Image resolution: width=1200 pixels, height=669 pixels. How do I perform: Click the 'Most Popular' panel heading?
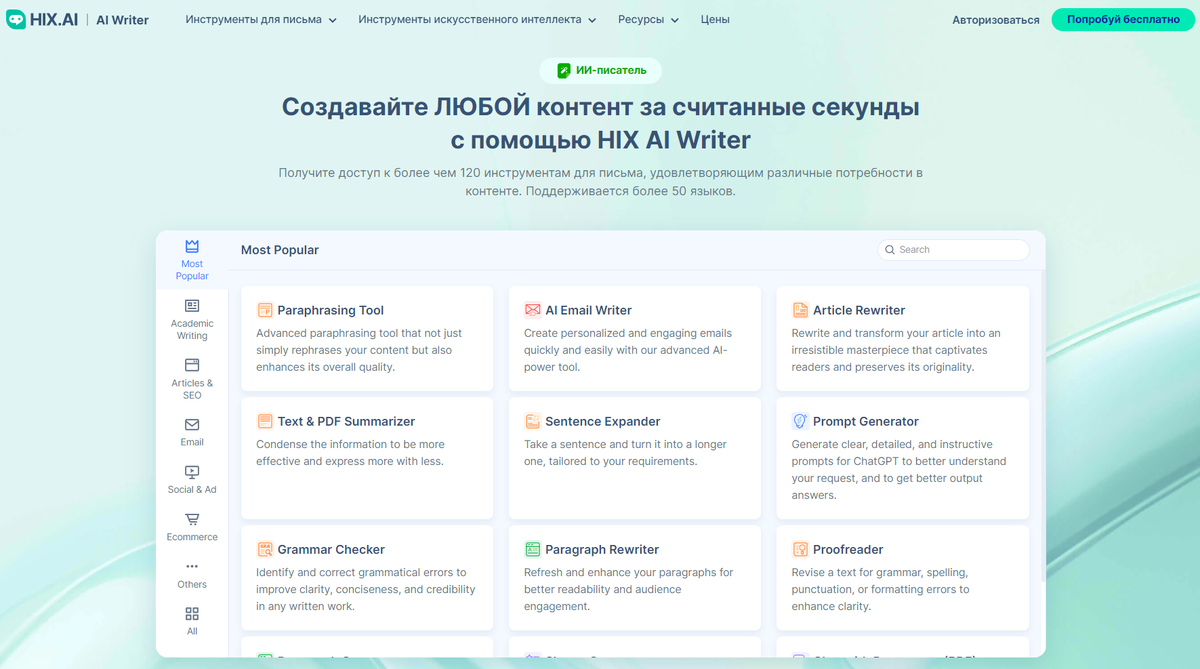[x=280, y=250]
